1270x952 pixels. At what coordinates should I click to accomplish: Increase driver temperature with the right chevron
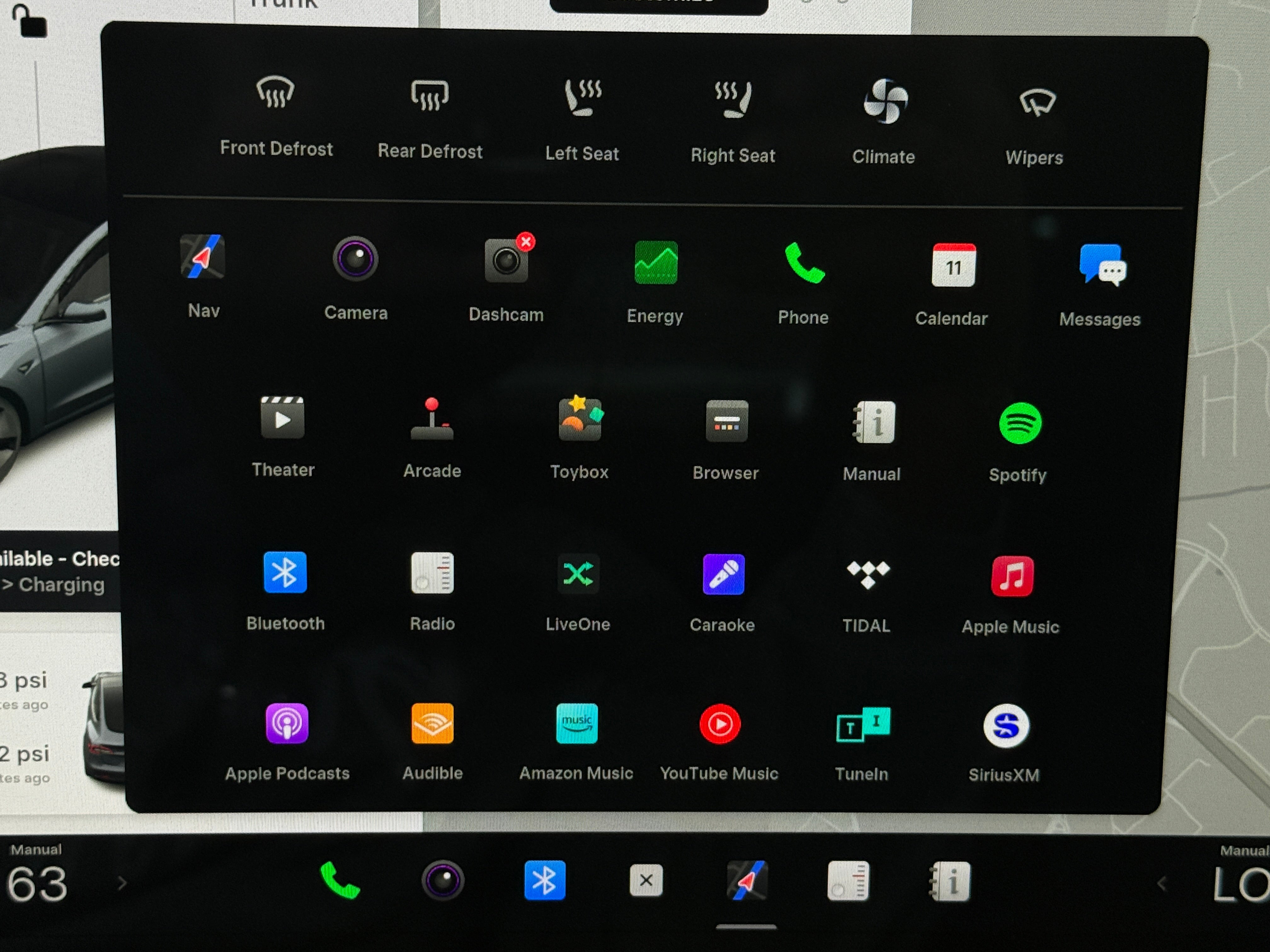[122, 883]
